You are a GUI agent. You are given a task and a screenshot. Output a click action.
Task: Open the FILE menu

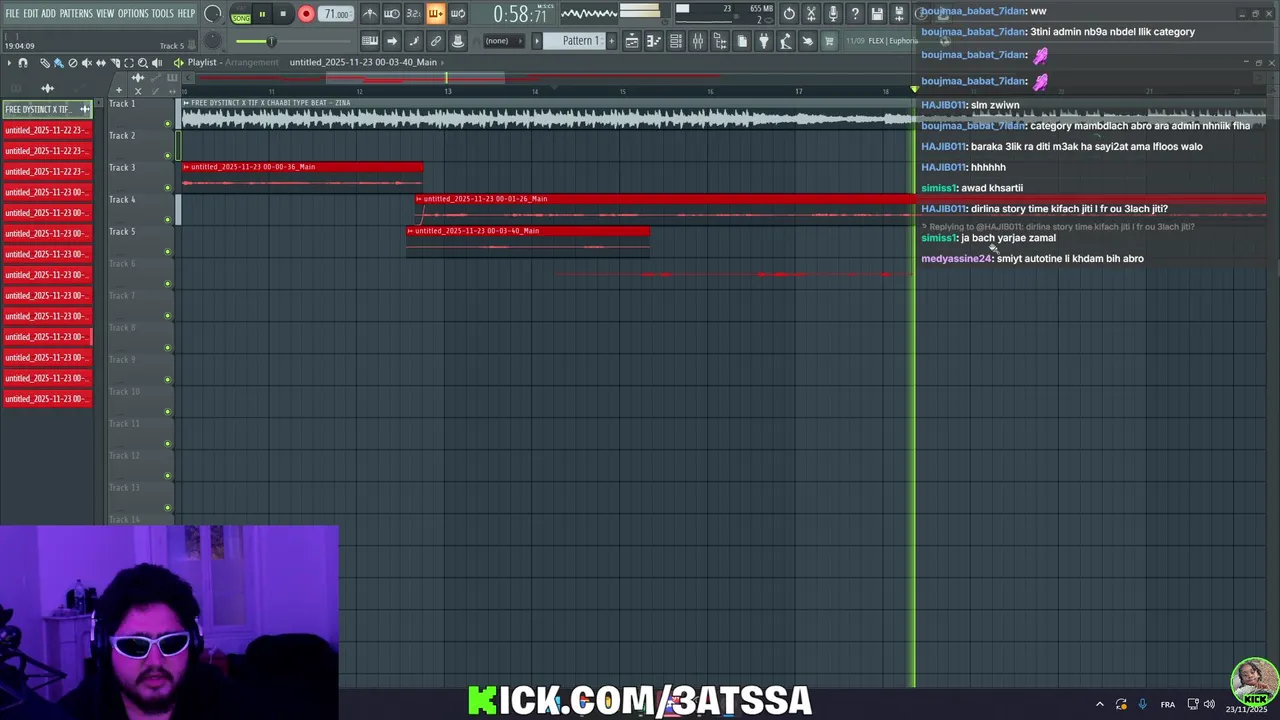click(12, 14)
